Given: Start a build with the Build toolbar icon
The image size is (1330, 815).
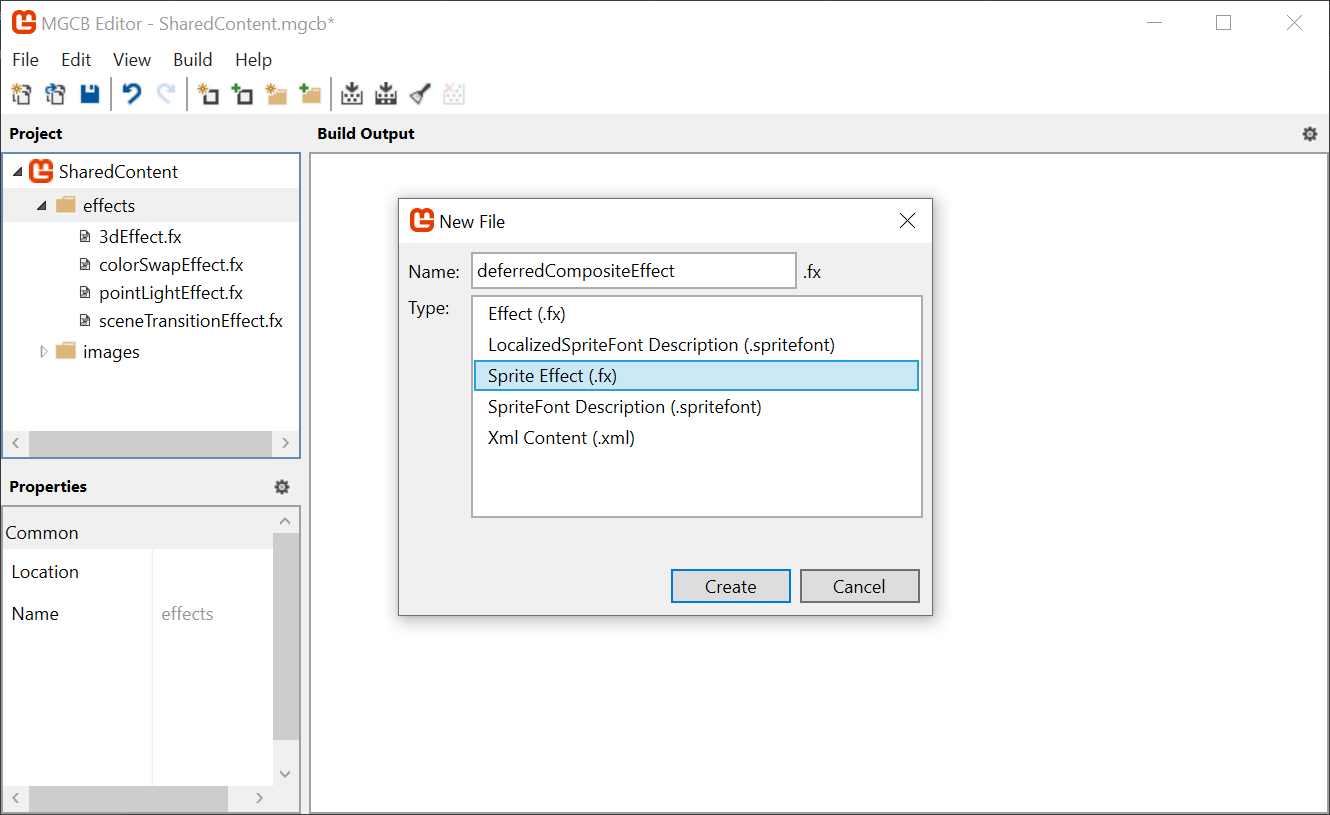Looking at the screenshot, I should (x=352, y=93).
